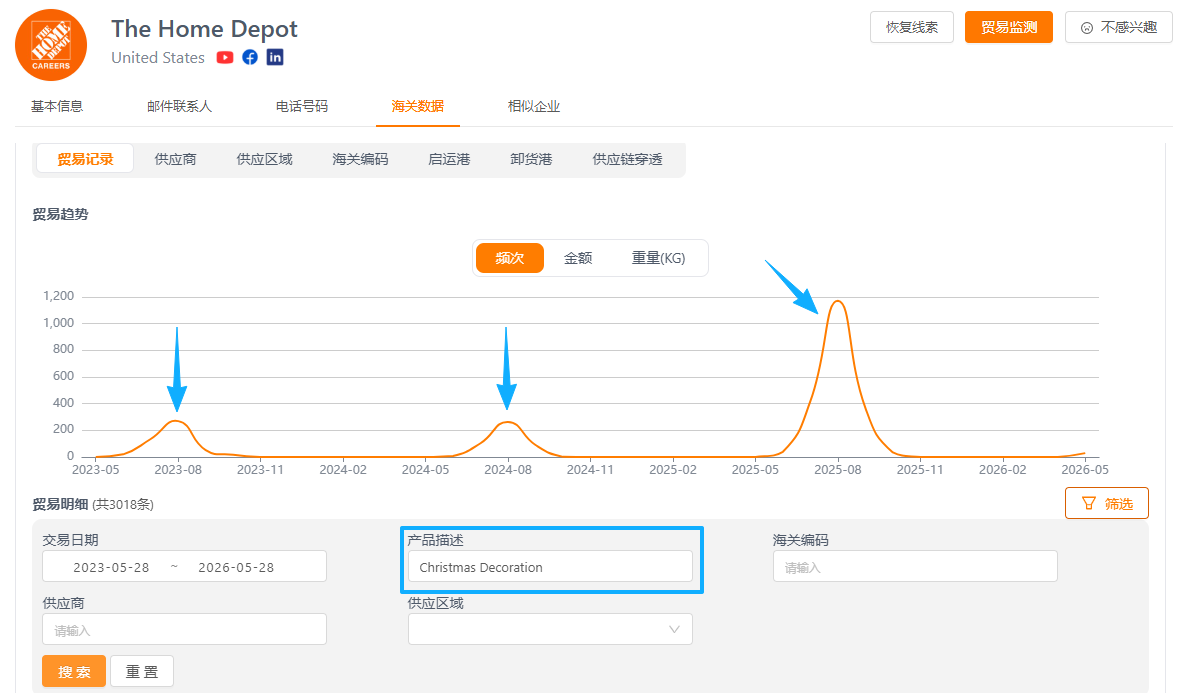Switch to the 邮件联系人 tab
Screen dimensions: 1181x693
[x=179, y=106]
